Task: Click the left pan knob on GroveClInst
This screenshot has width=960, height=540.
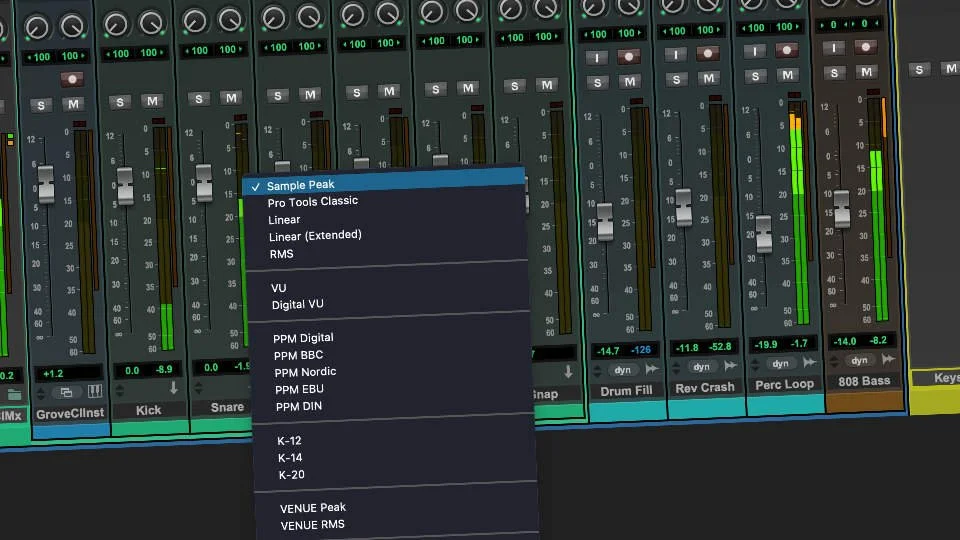Action: pyautogui.click(x=37, y=28)
